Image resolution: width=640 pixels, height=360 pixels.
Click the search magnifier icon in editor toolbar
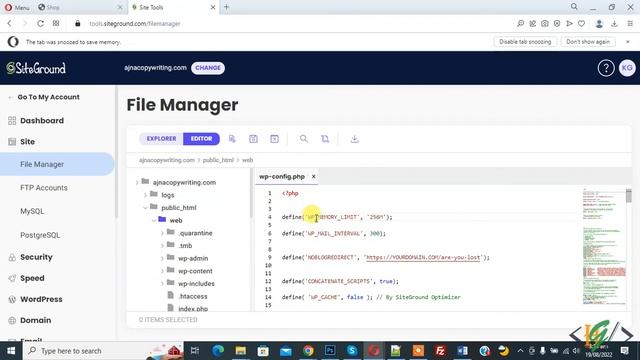(304, 139)
